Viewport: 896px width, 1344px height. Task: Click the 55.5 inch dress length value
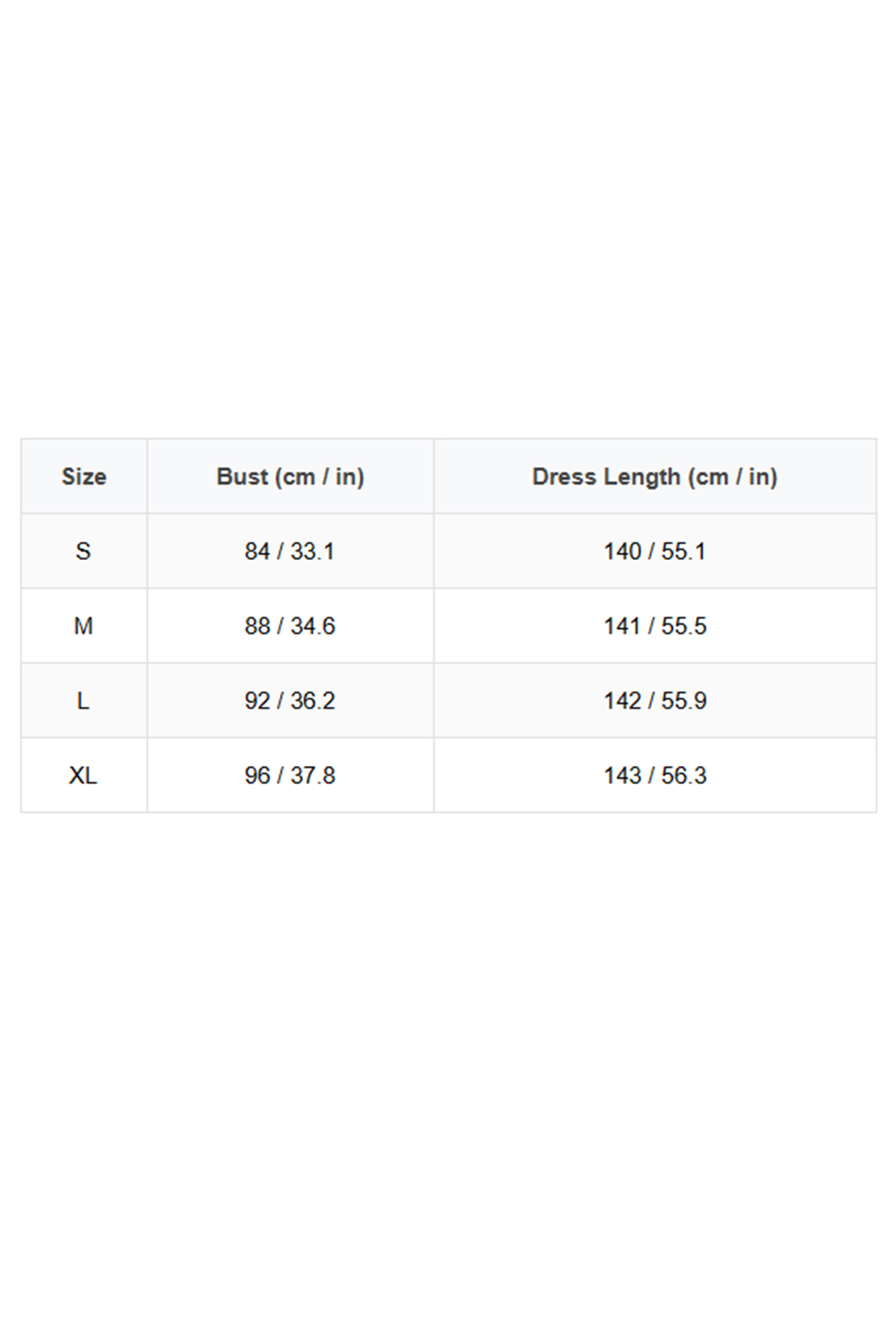684,627
